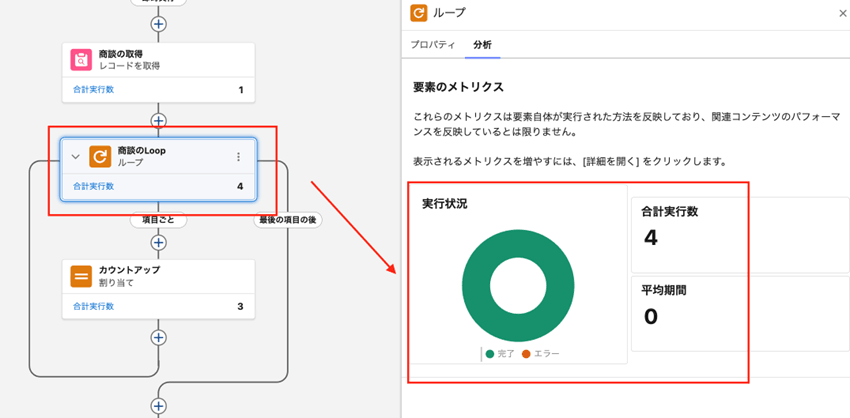
Task: Select the 最後の項目の後 path label
Action: pyautogui.click(x=287, y=220)
